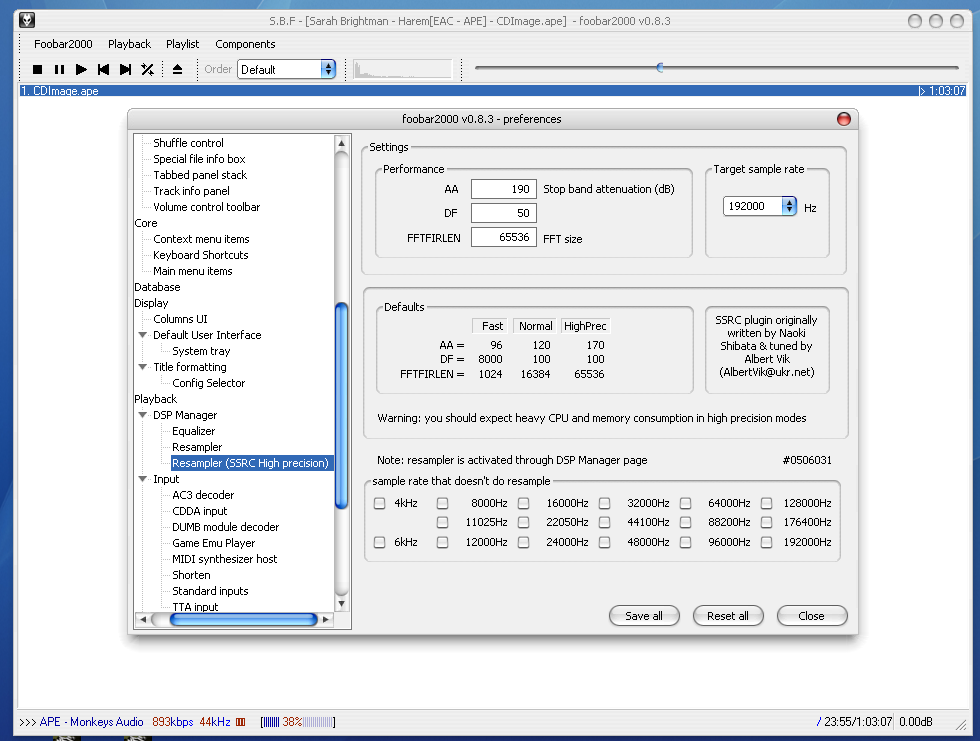
Task: Click the Save all button
Action: [x=644, y=616]
